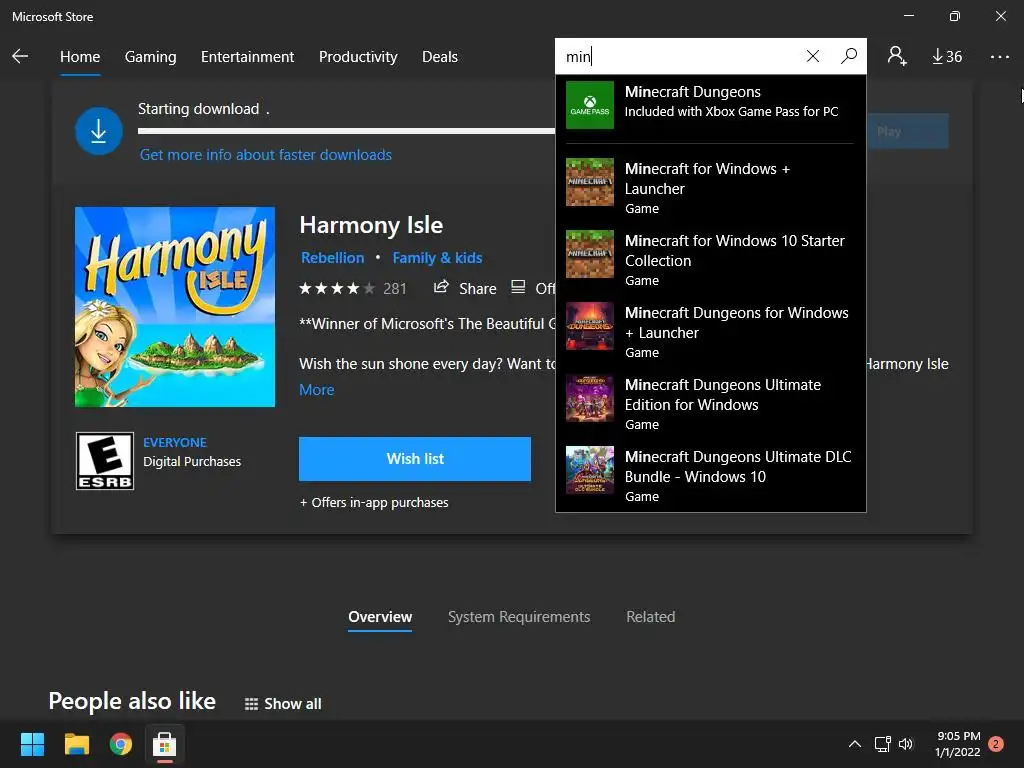This screenshot has height=768, width=1024.
Task: Click the 281 ratings count
Action: pos(394,289)
